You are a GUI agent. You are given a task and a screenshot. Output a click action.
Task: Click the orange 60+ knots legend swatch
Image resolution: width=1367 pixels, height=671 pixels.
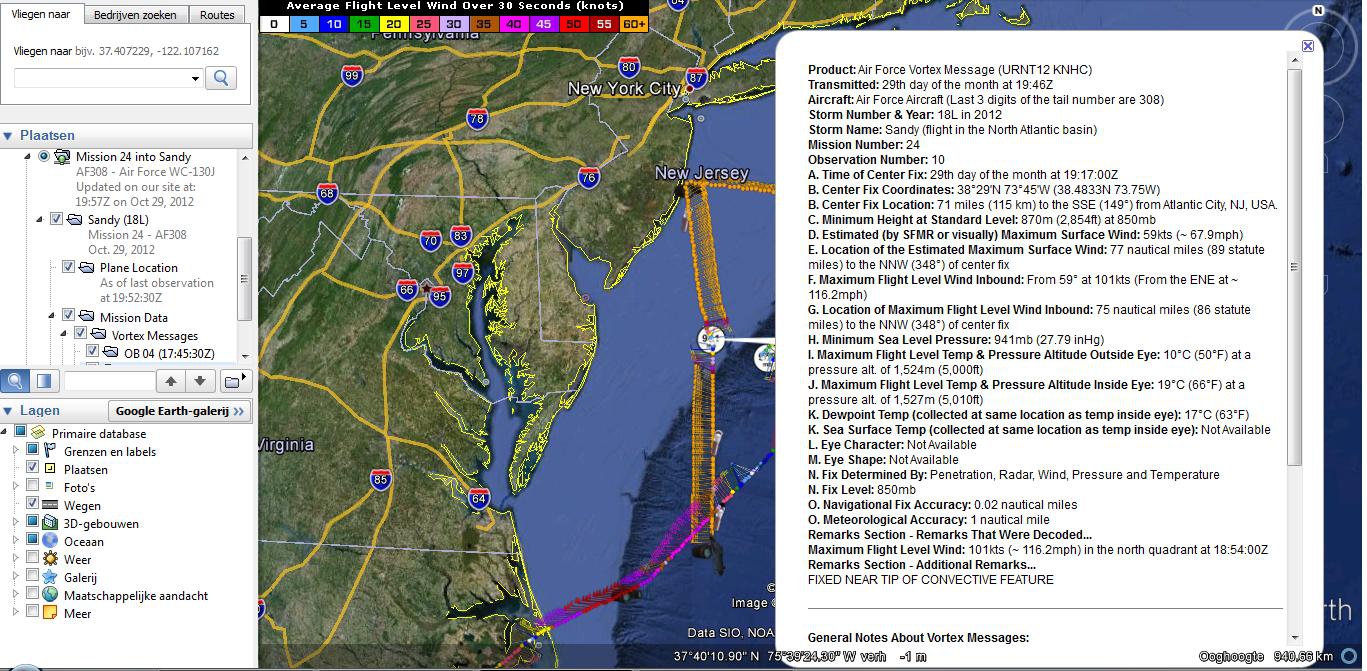coord(634,23)
